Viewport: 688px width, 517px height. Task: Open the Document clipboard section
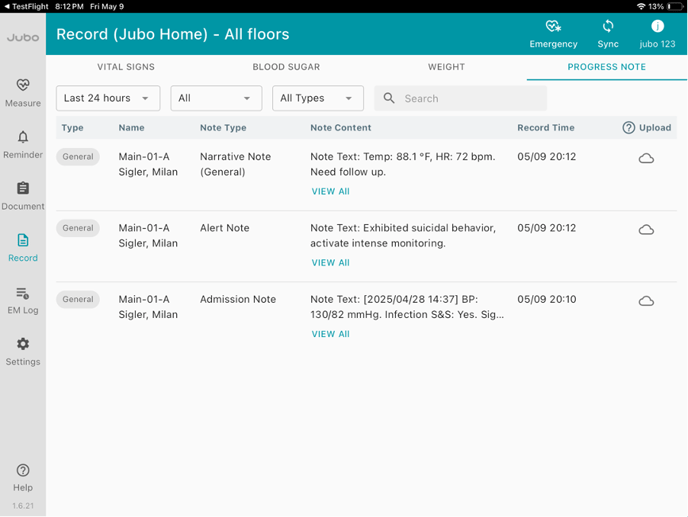coord(23,196)
